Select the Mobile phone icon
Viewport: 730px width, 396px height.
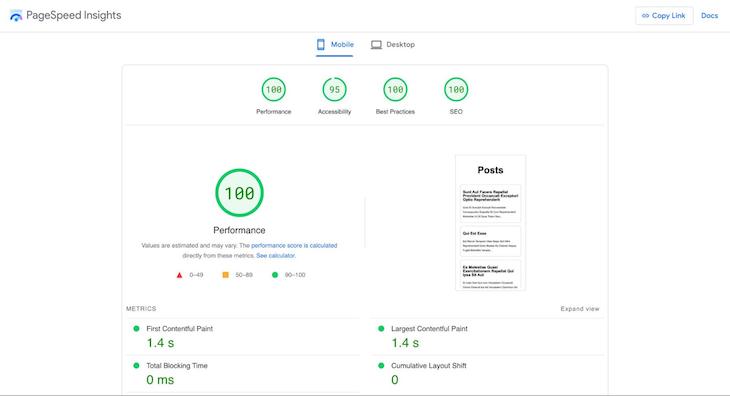click(321, 45)
